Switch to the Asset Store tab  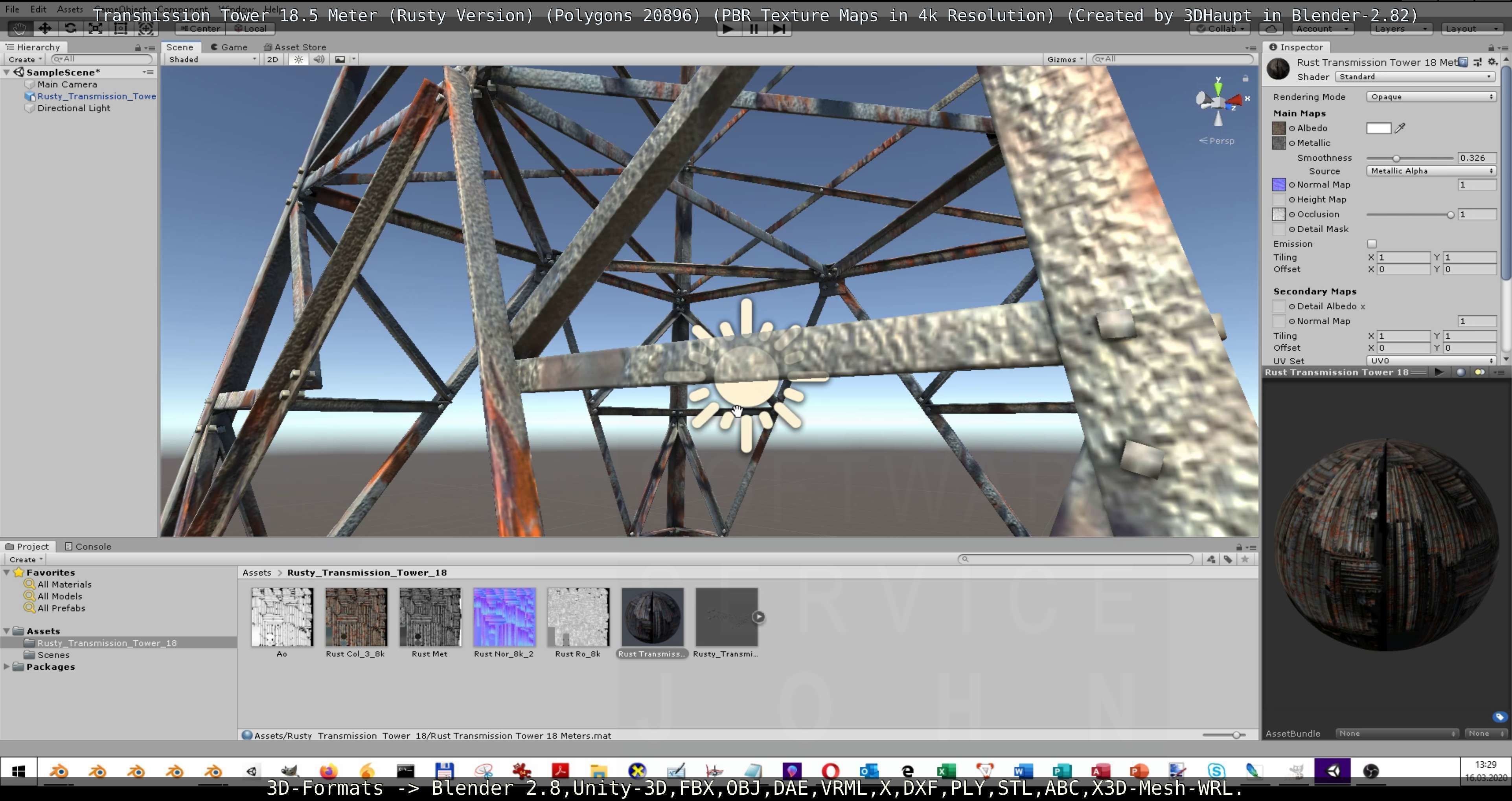[294, 47]
